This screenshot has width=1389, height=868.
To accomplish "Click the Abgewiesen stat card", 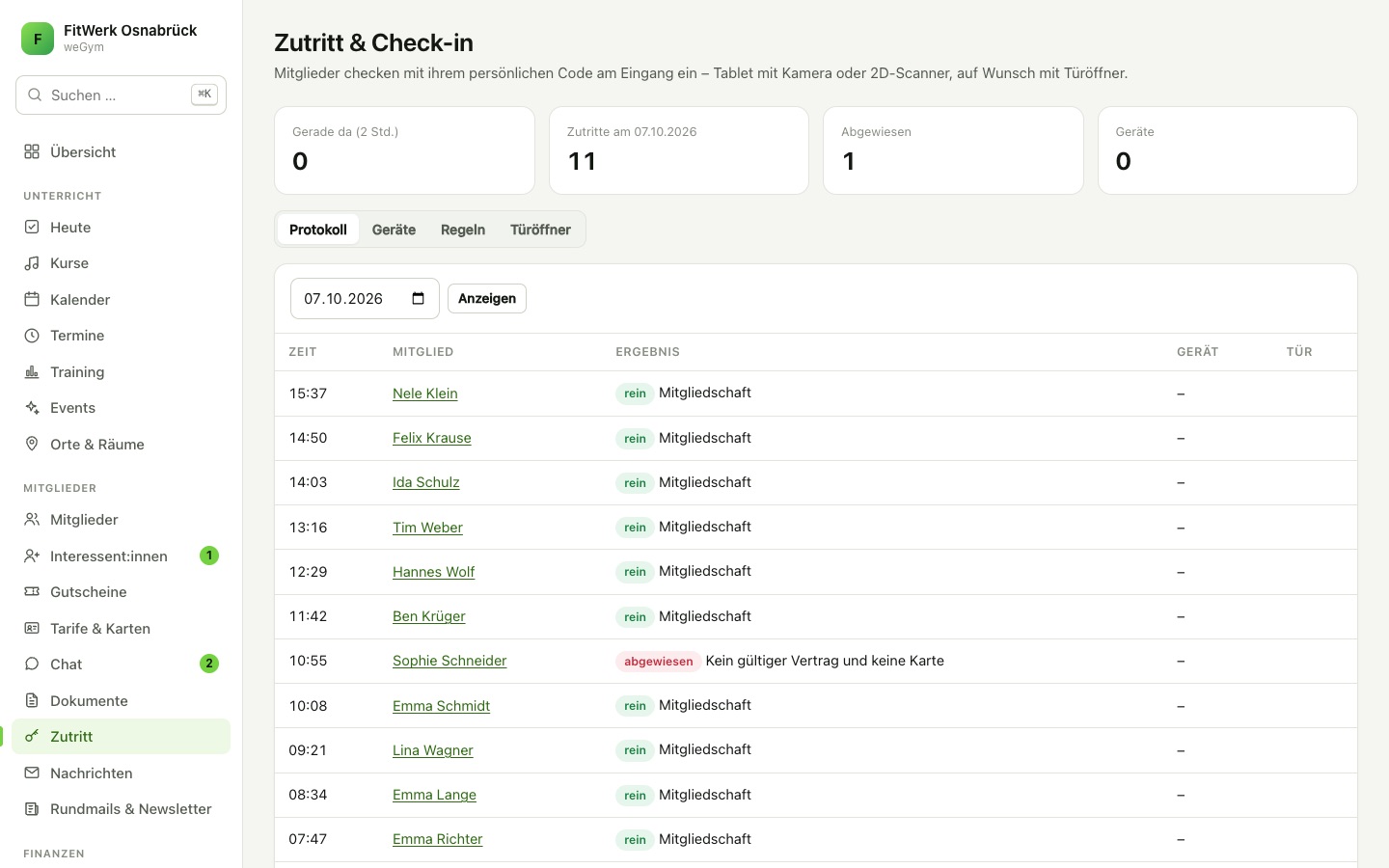I will point(953,150).
